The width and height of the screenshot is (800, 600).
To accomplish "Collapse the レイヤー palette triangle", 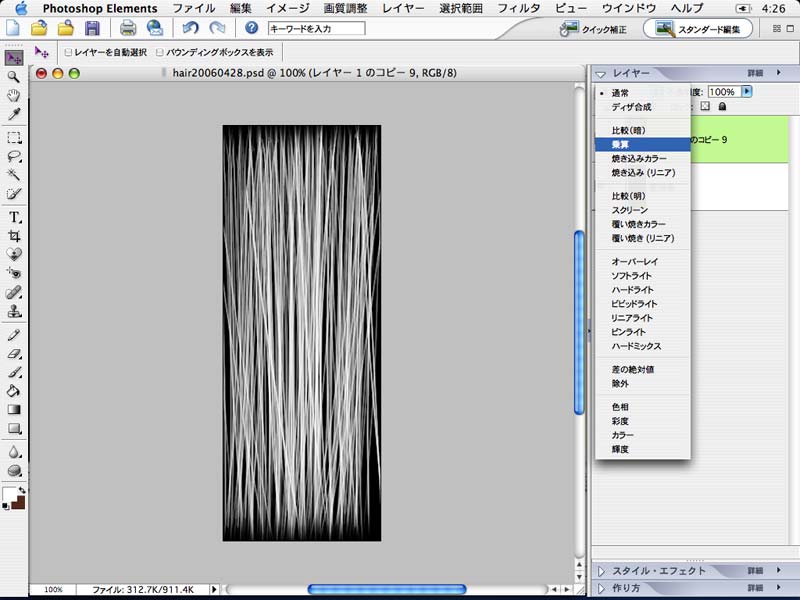I will (601, 74).
